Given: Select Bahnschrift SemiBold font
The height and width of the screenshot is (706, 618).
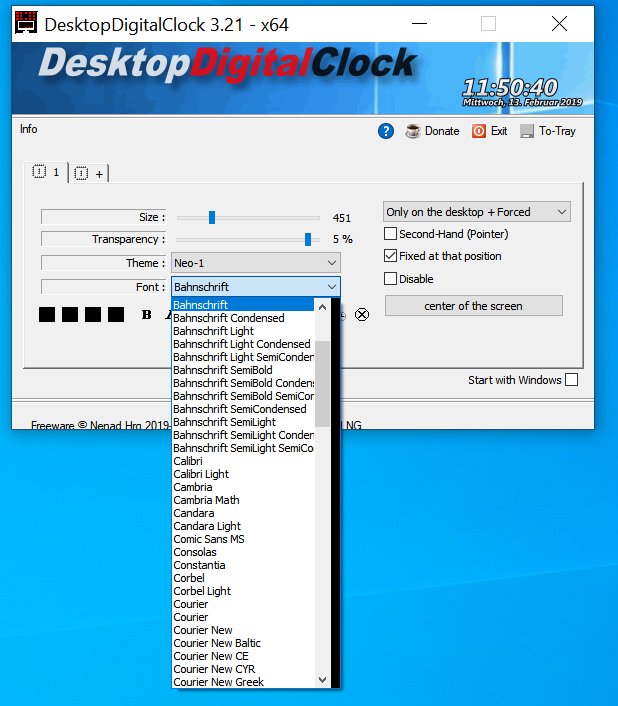Looking at the screenshot, I should point(244,370).
